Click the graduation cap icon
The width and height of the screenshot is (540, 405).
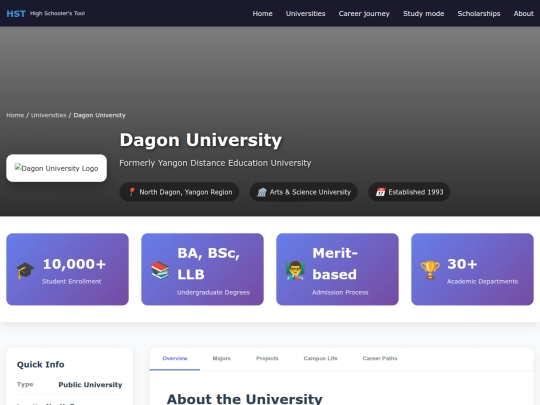point(25,270)
